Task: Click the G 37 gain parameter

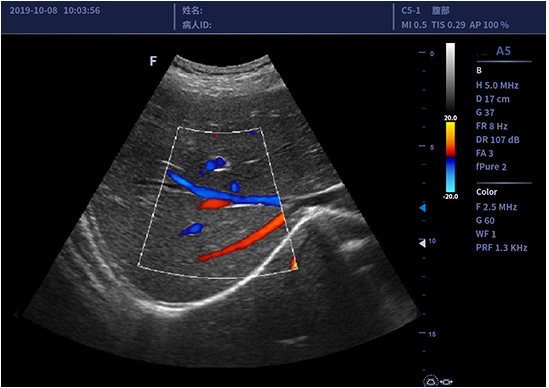Action: click(x=485, y=113)
